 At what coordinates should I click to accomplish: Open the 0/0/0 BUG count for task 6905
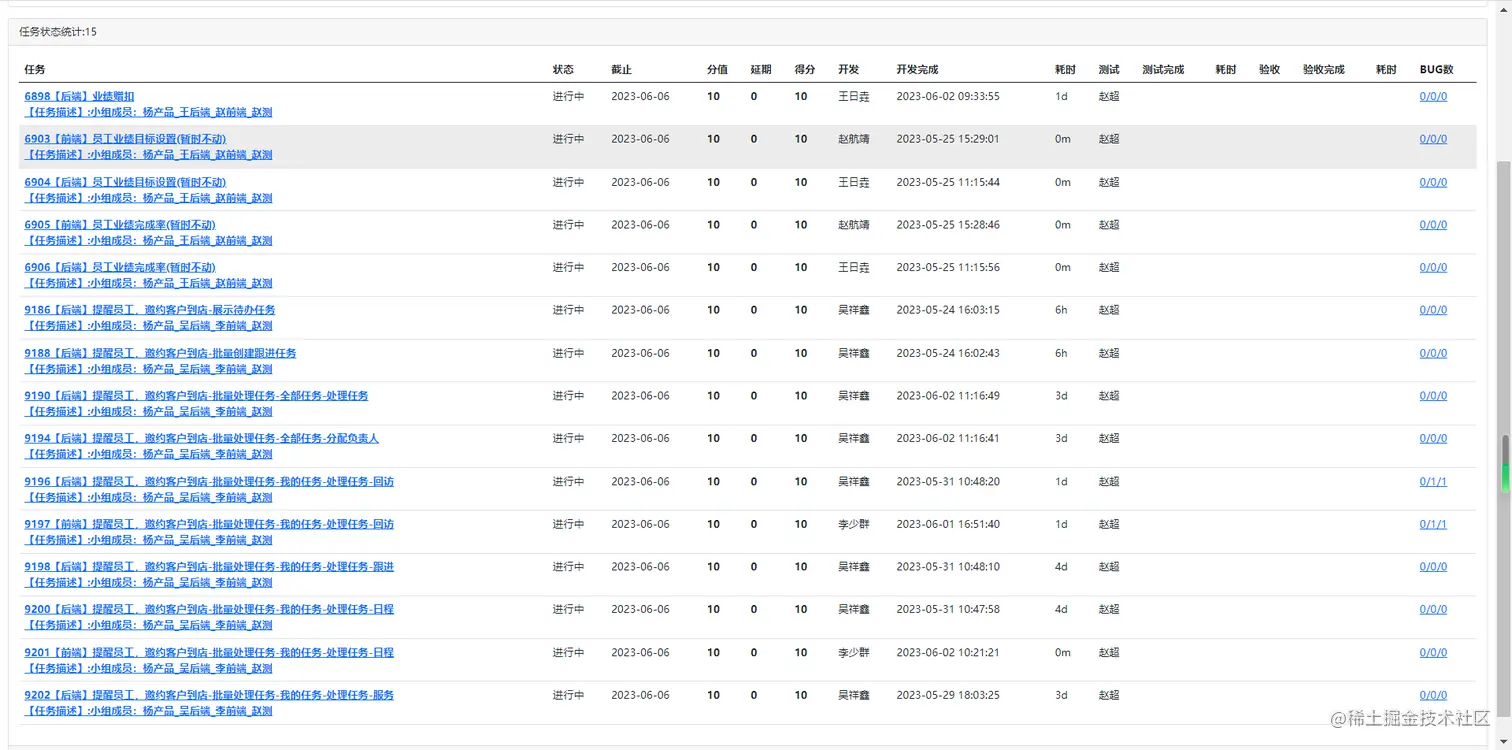(x=1433, y=225)
